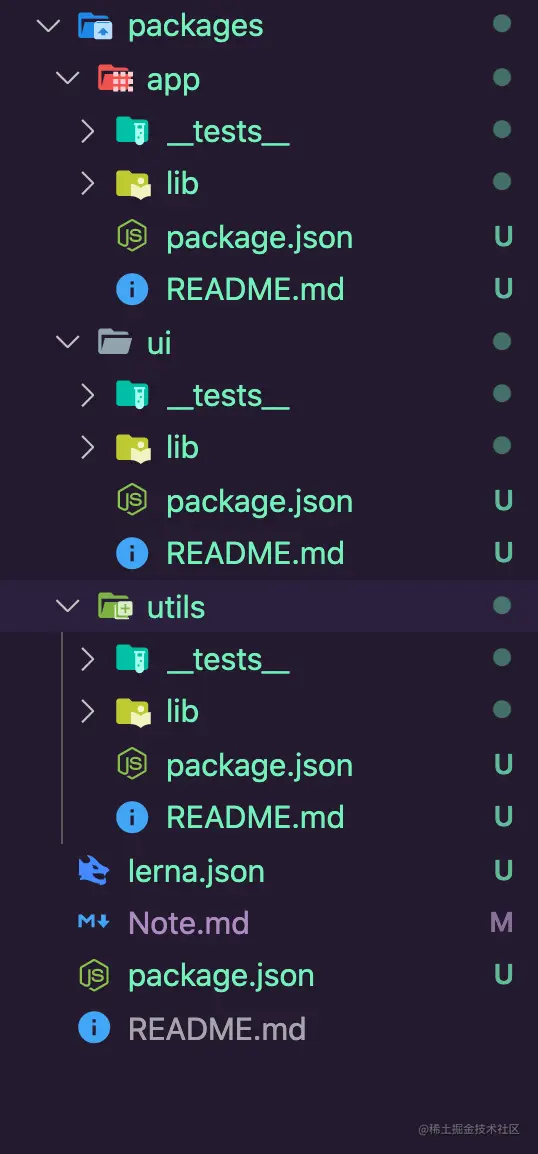Expand the lib folder under ui
538x1154 pixels.
[88, 447]
